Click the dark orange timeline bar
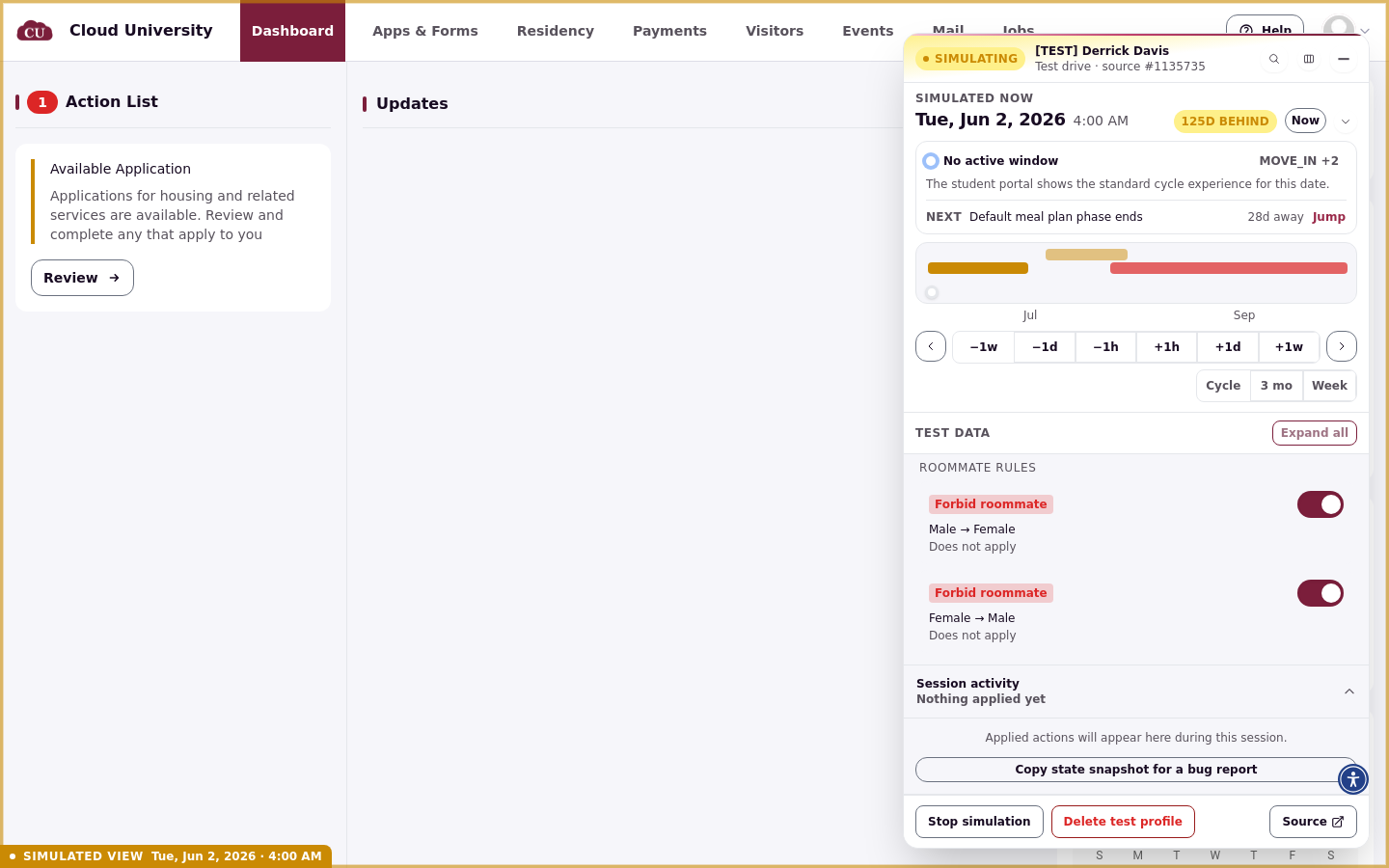Image resolution: width=1389 pixels, height=868 pixels. tap(978, 268)
